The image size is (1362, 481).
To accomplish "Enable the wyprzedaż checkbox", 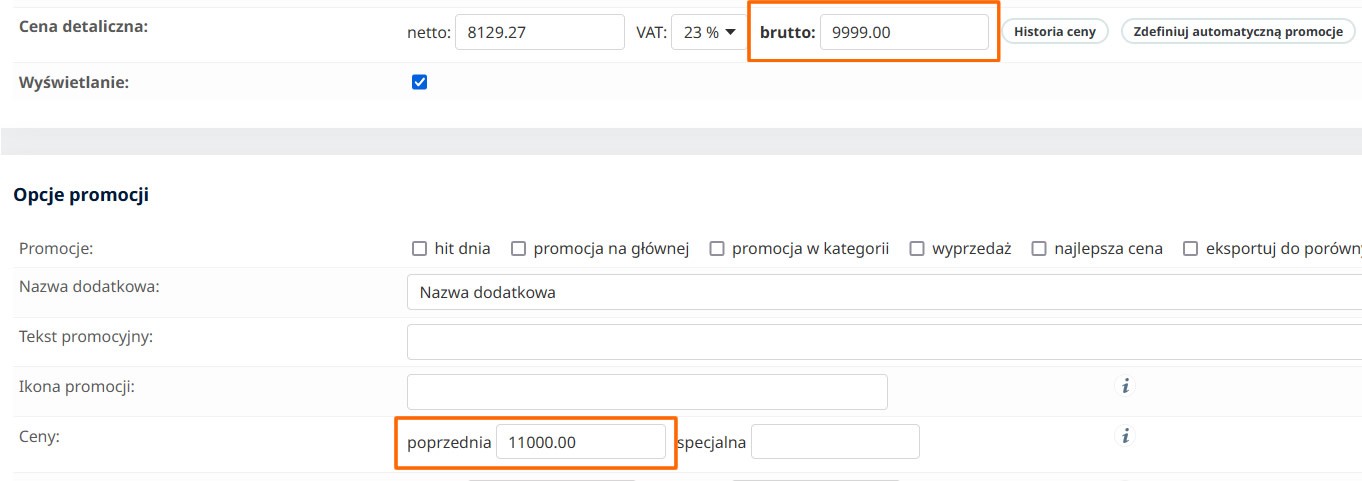I will coord(917,249).
